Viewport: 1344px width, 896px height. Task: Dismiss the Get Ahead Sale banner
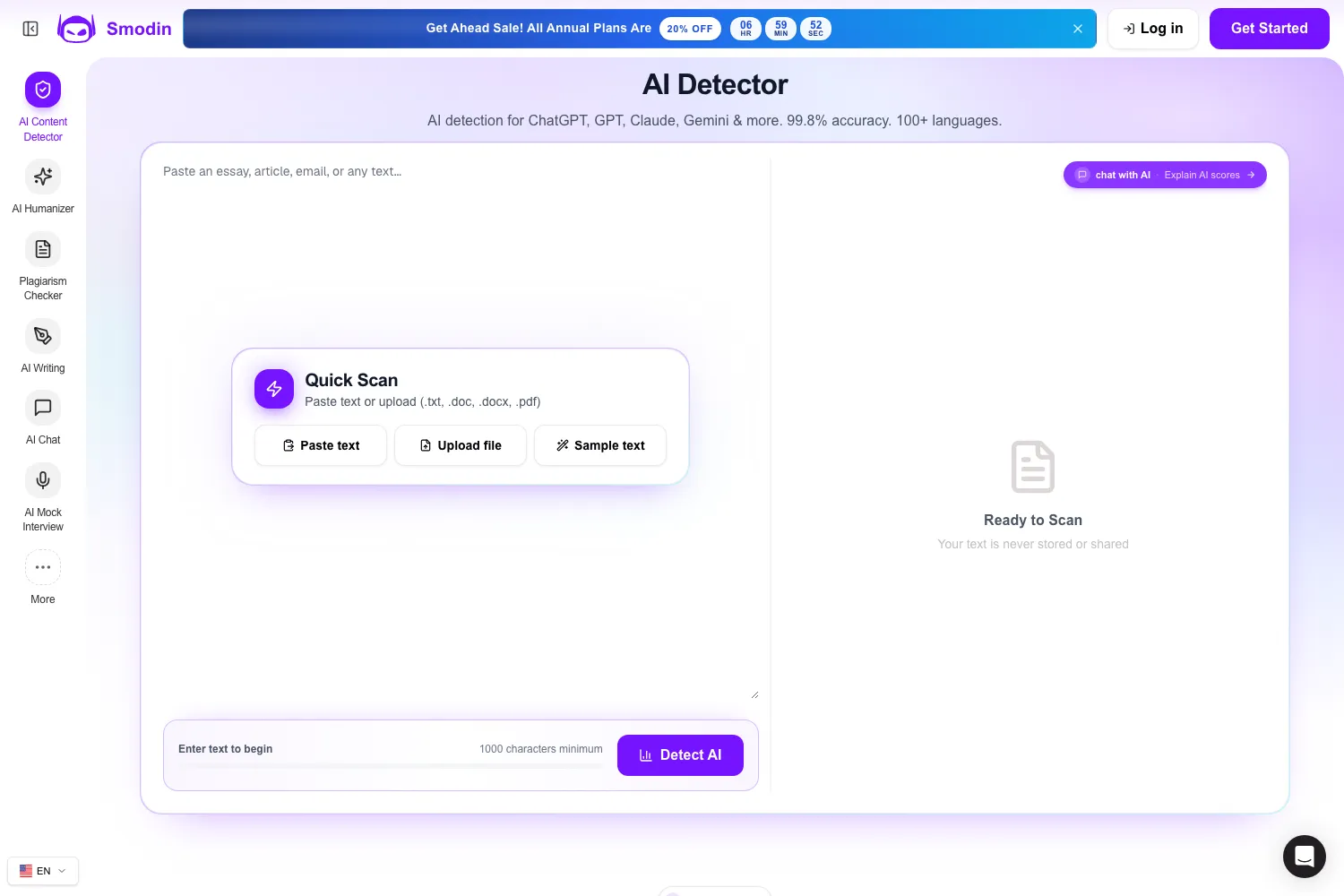(x=1078, y=29)
